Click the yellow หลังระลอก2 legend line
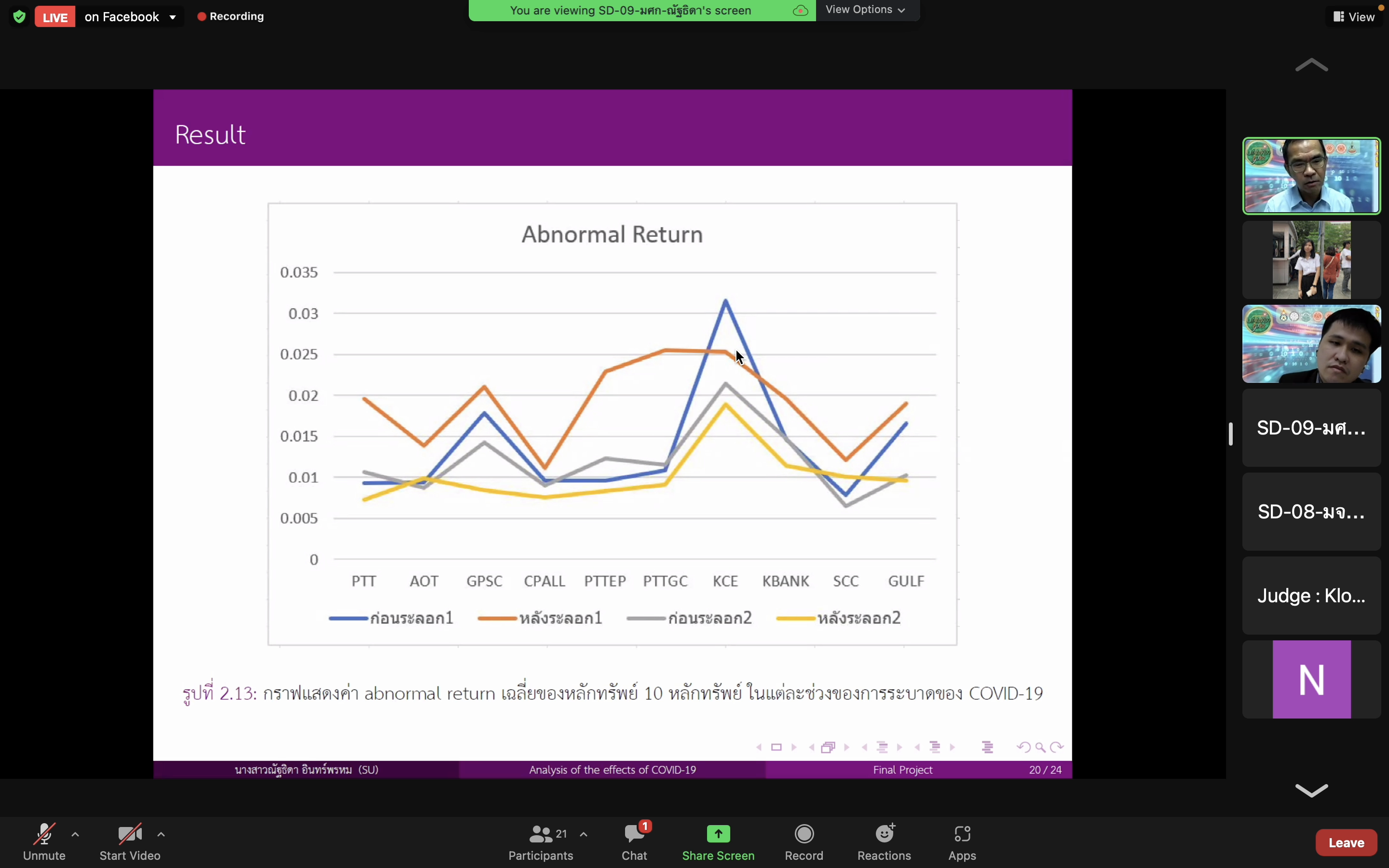 pos(795,618)
